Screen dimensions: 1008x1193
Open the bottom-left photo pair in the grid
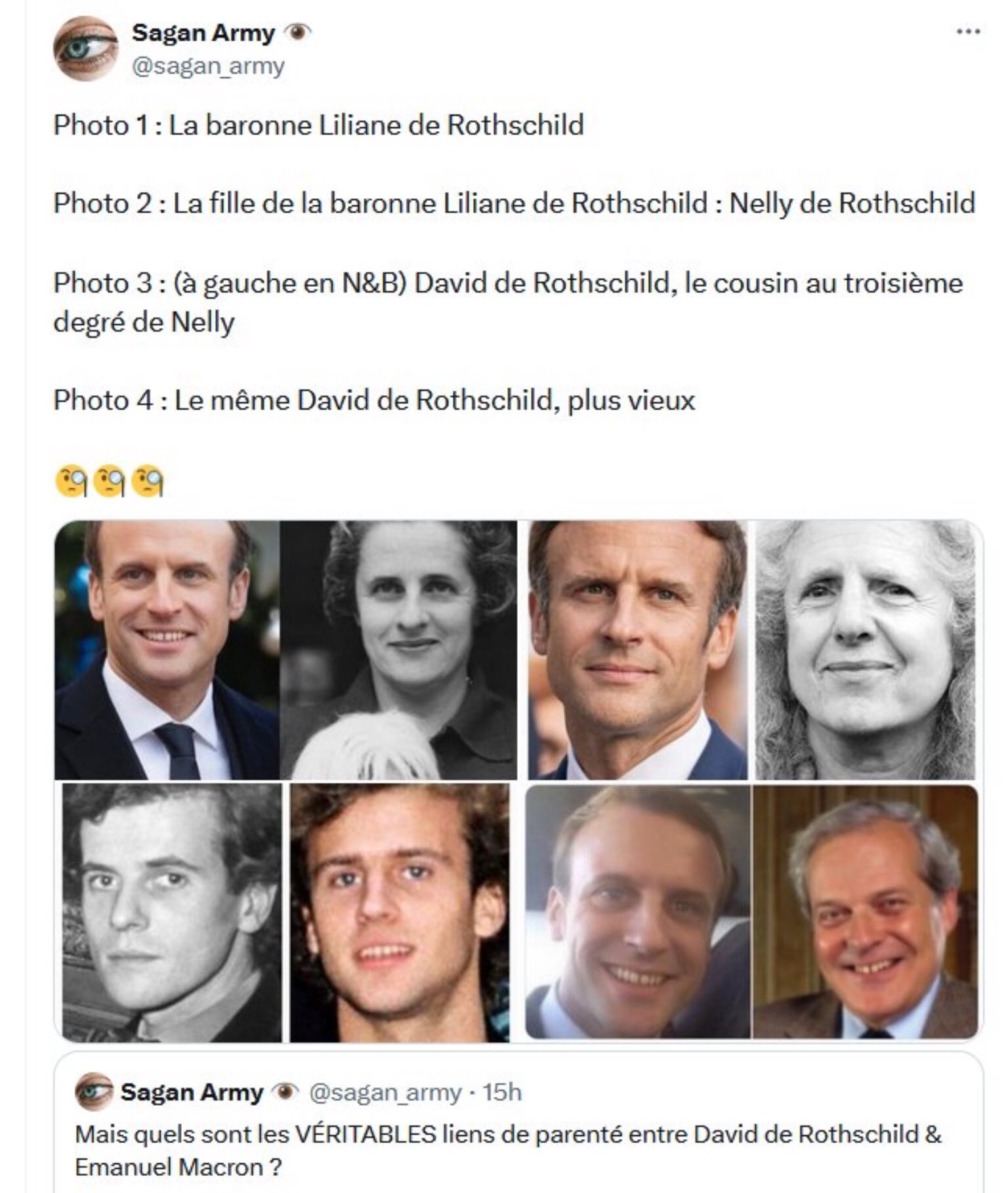point(285,912)
